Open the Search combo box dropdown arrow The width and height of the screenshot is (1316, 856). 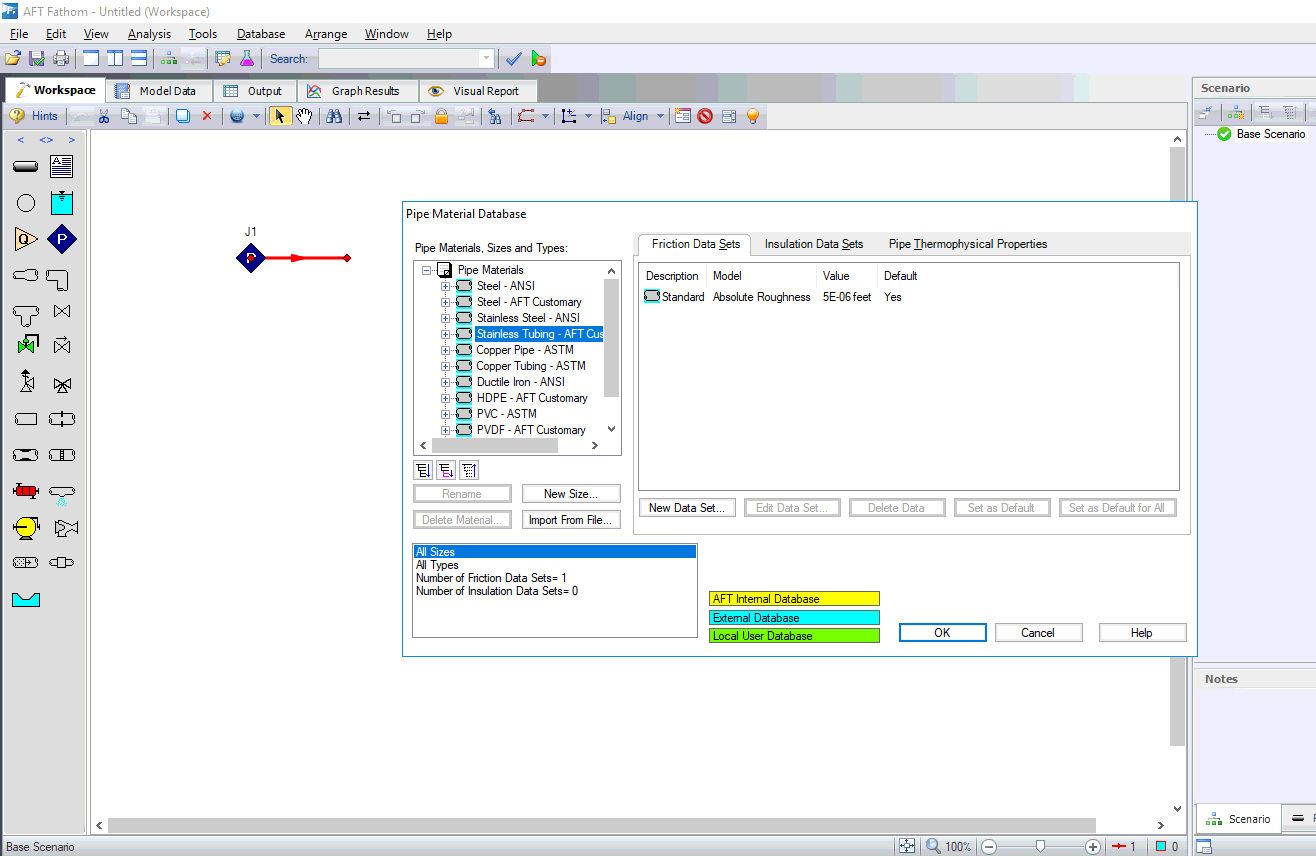click(487, 59)
